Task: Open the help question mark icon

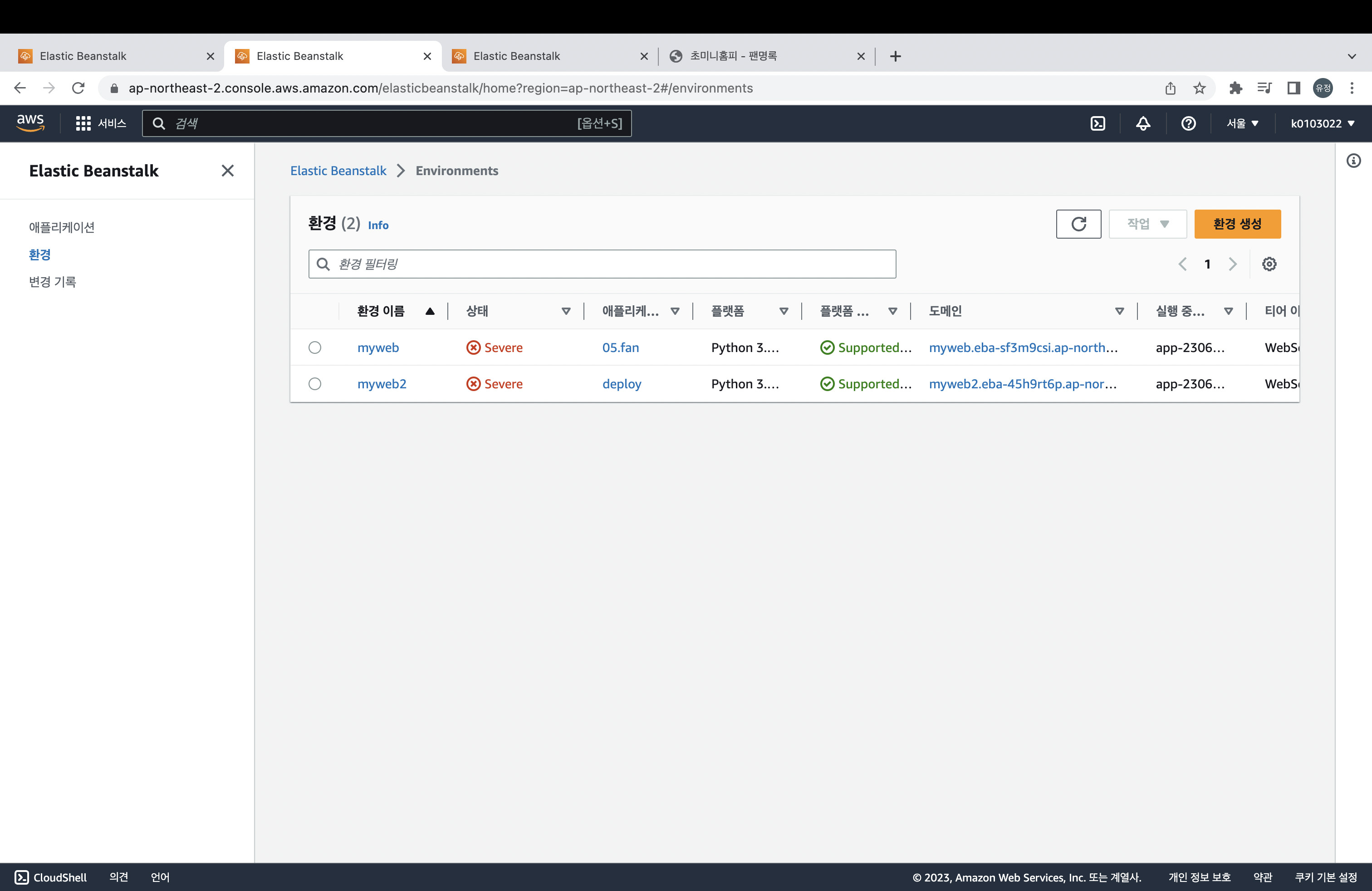Action: click(1188, 123)
